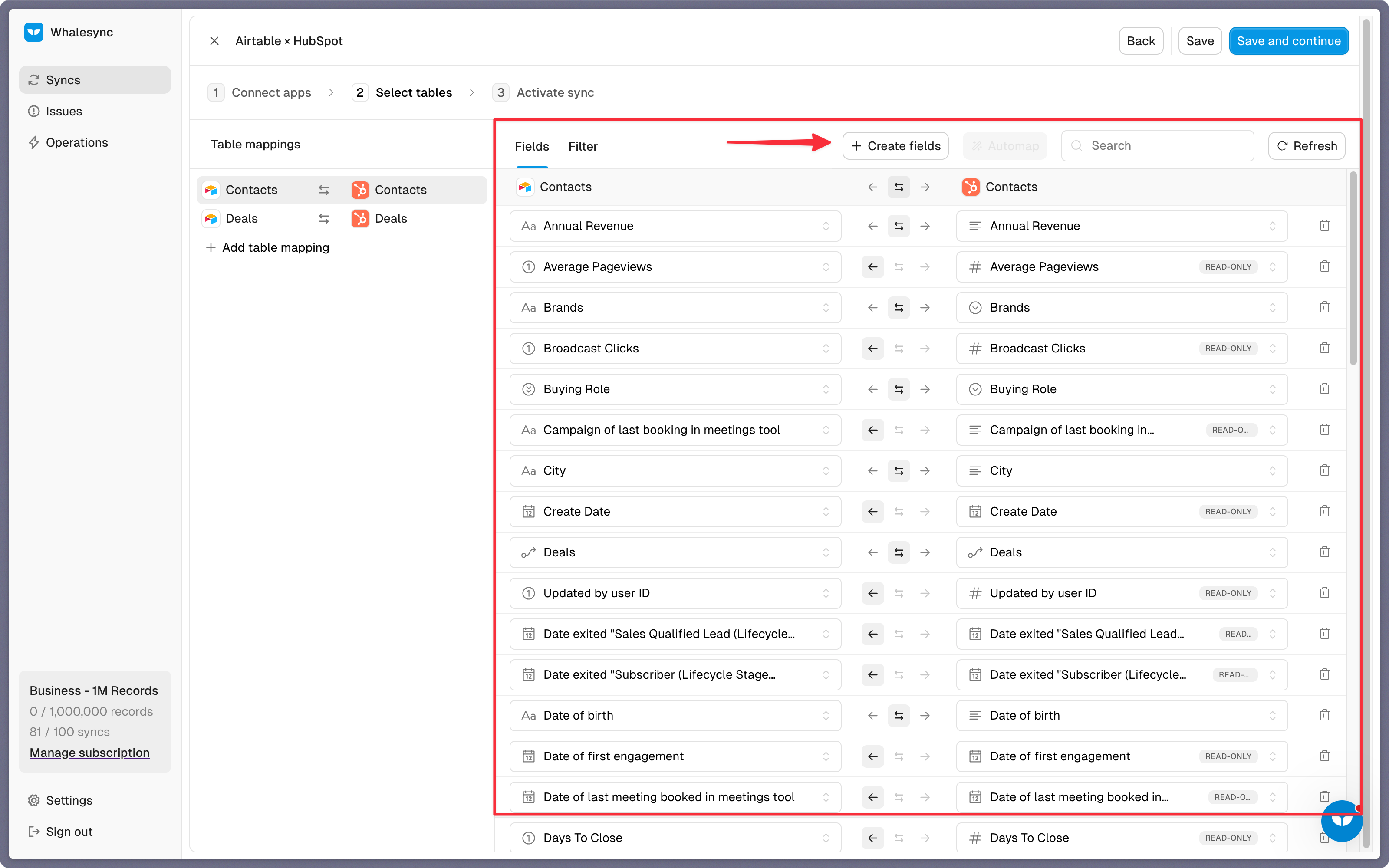Delete the Average Pageviews field mapping
This screenshot has width=1389, height=868.
[x=1324, y=266]
